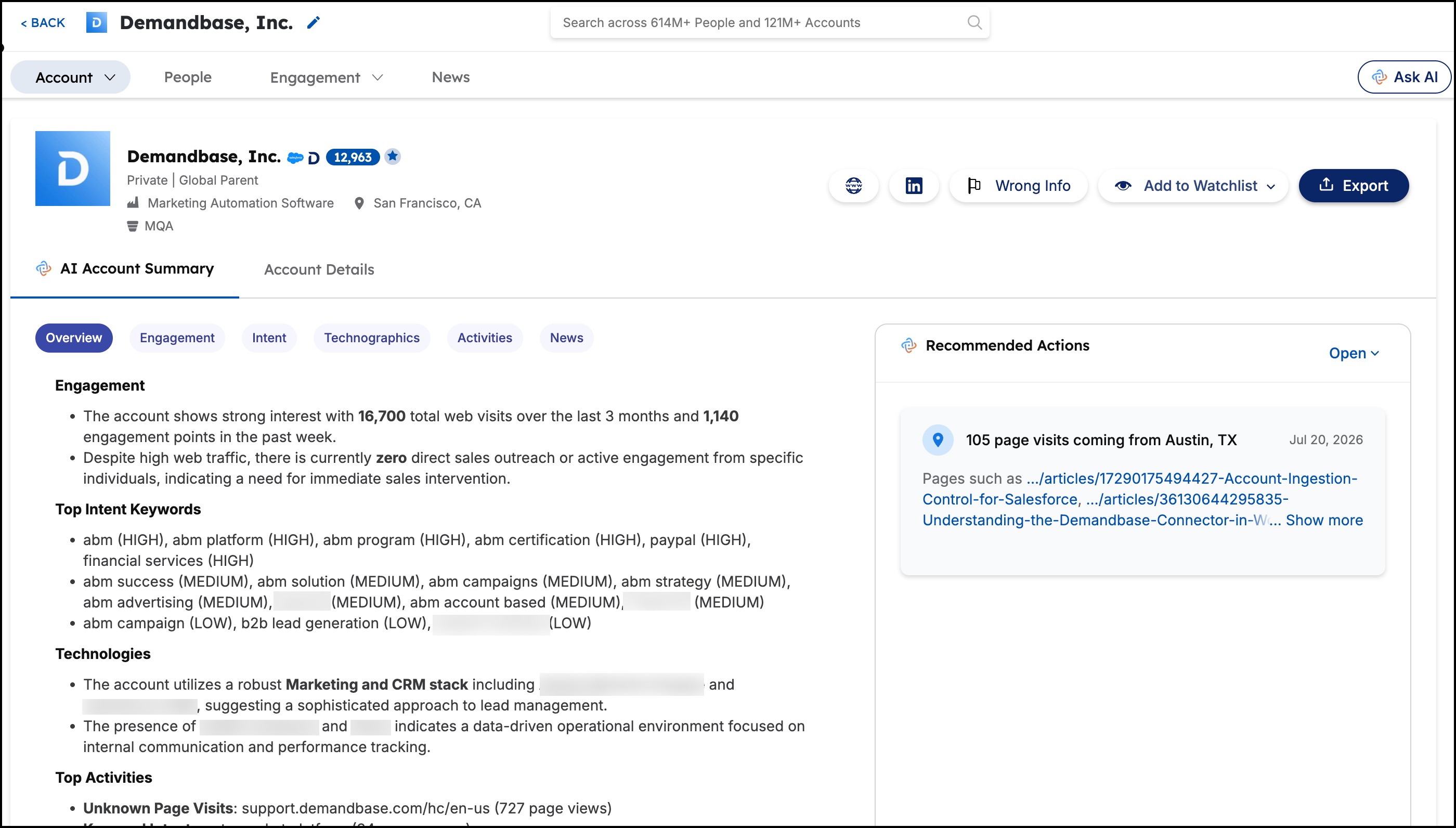The width and height of the screenshot is (1456, 828).
Task: Select the Overview filter pill
Action: click(x=74, y=338)
